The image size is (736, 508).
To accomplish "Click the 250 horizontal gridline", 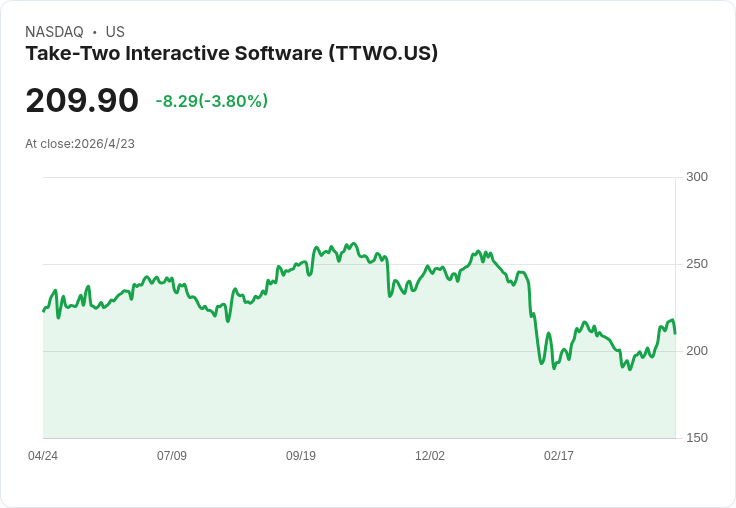I will 359,264.
